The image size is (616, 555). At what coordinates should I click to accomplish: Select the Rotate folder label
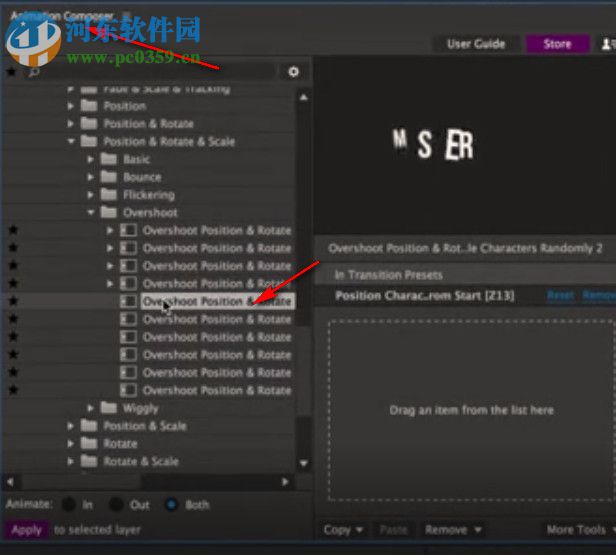click(x=120, y=443)
